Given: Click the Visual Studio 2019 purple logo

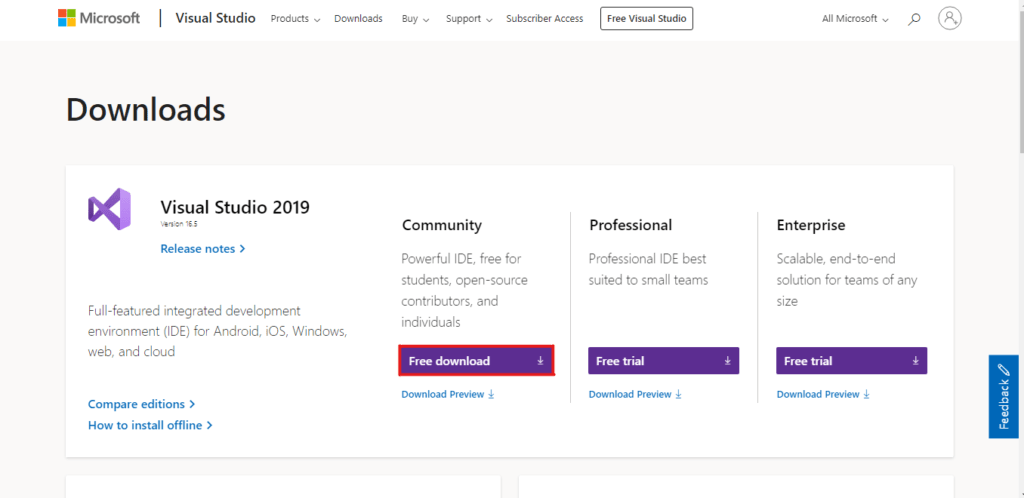Looking at the screenshot, I should pos(109,209).
